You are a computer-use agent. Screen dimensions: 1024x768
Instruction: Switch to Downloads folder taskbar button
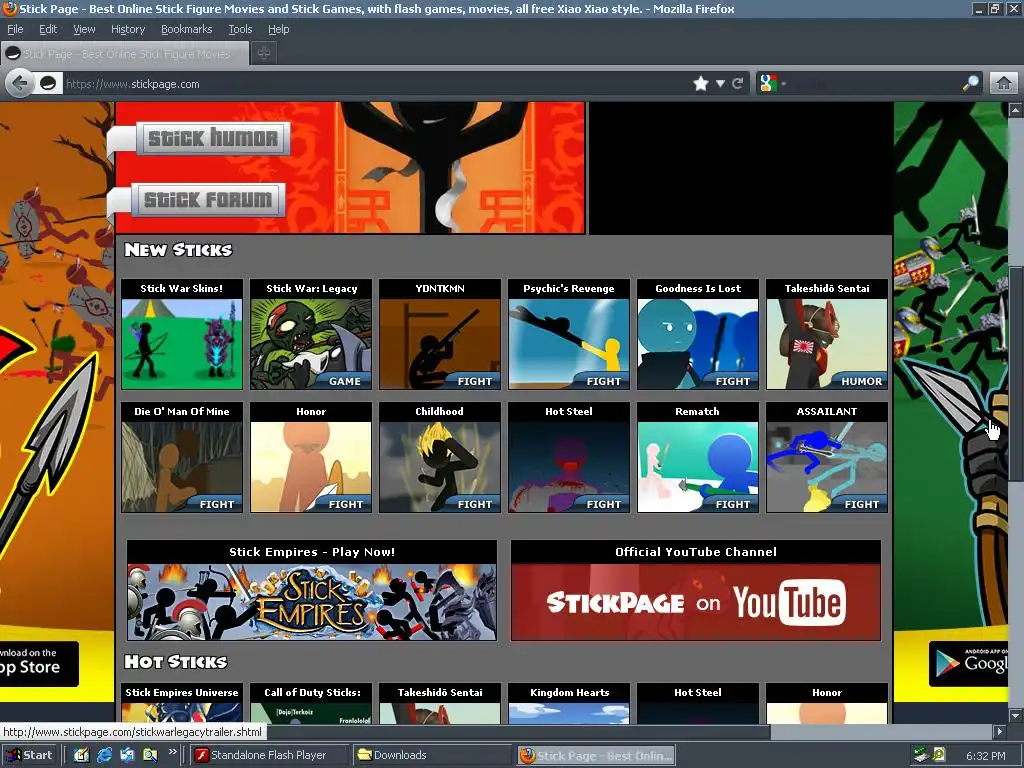433,755
